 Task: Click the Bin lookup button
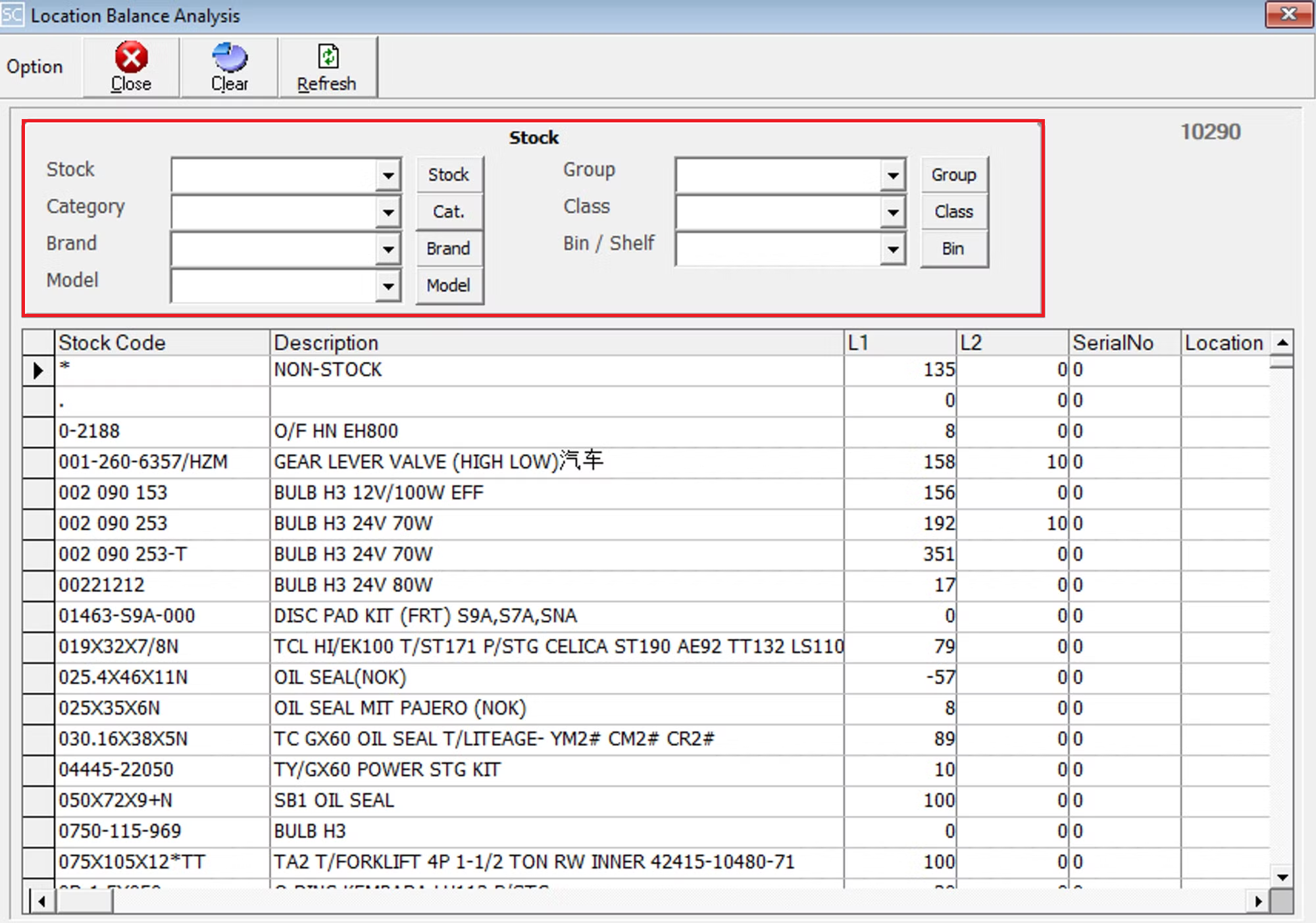pyautogui.click(x=953, y=248)
